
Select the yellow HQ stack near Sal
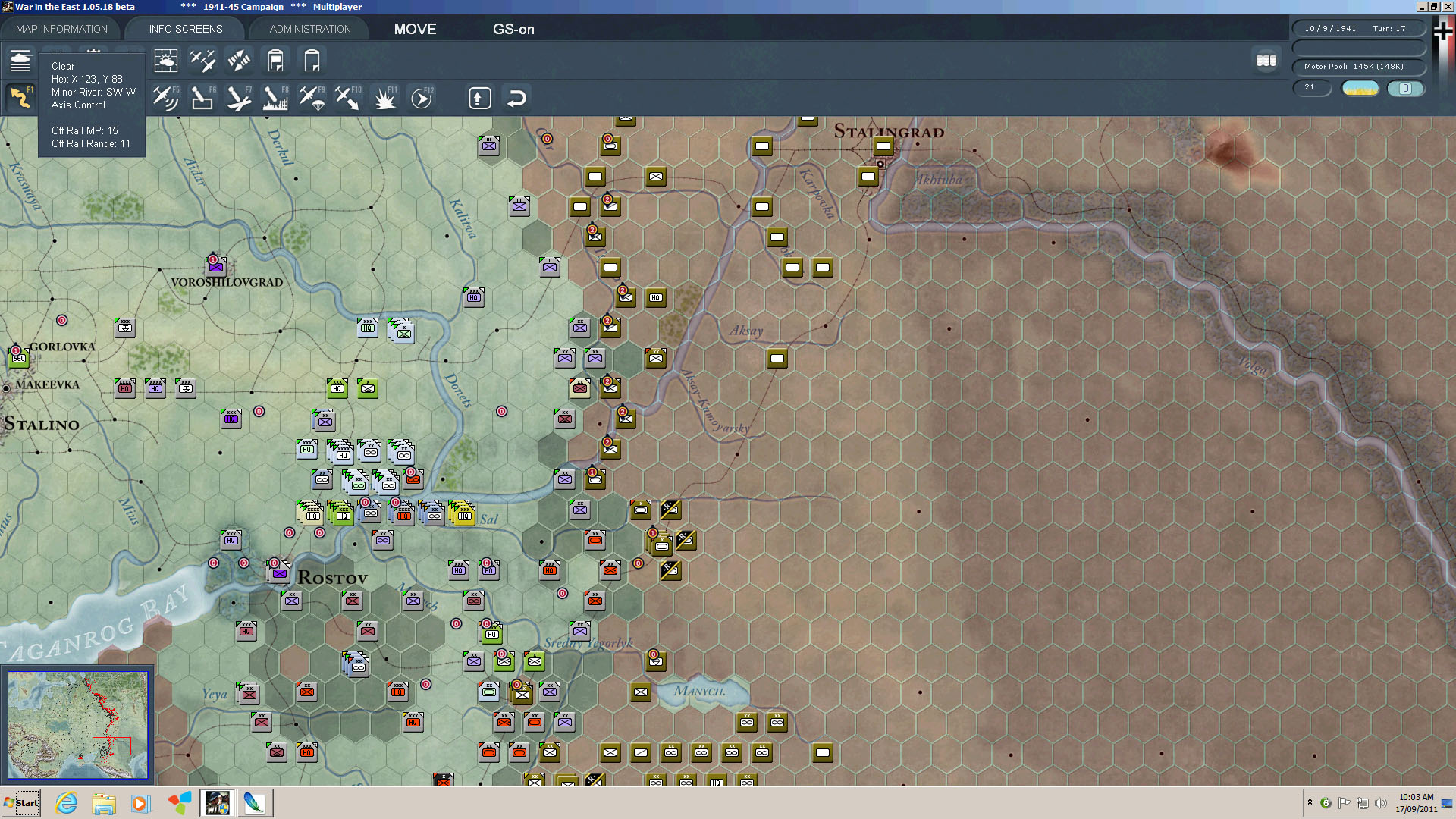click(x=462, y=513)
